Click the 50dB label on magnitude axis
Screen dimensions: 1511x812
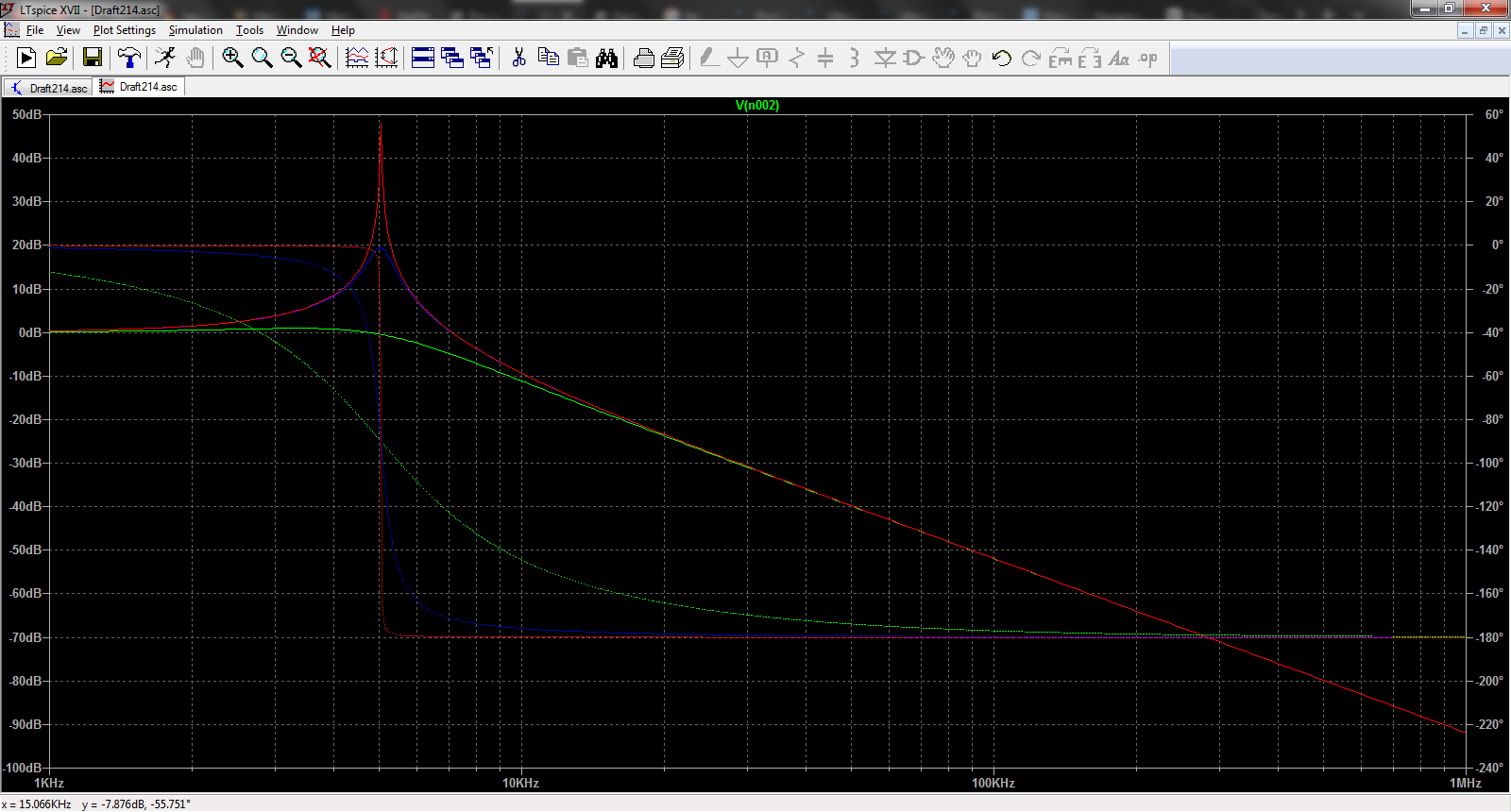pos(26,114)
